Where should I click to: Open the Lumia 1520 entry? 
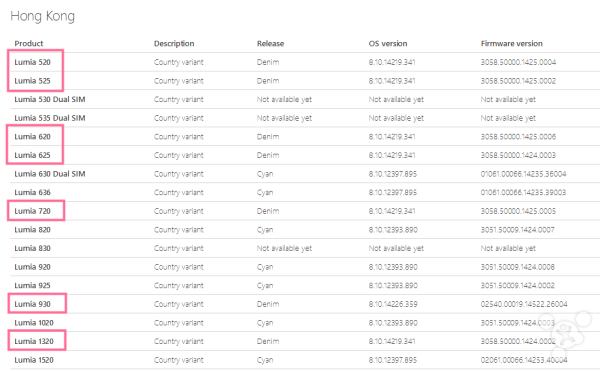tap(34, 360)
